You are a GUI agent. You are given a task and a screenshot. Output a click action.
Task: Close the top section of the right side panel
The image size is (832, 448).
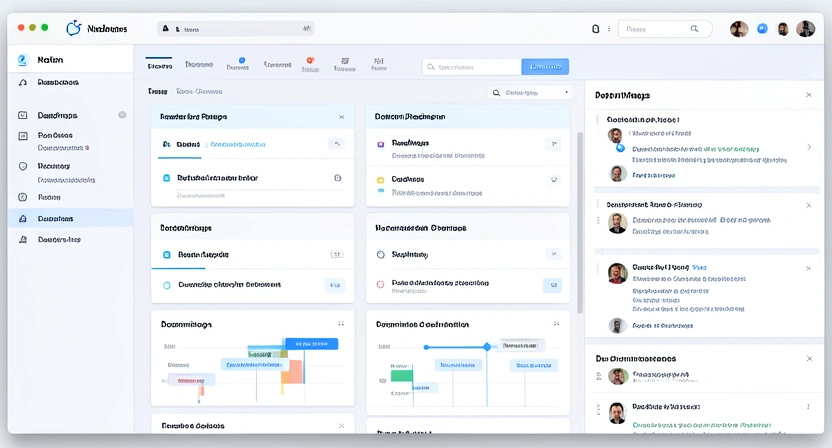(809, 96)
